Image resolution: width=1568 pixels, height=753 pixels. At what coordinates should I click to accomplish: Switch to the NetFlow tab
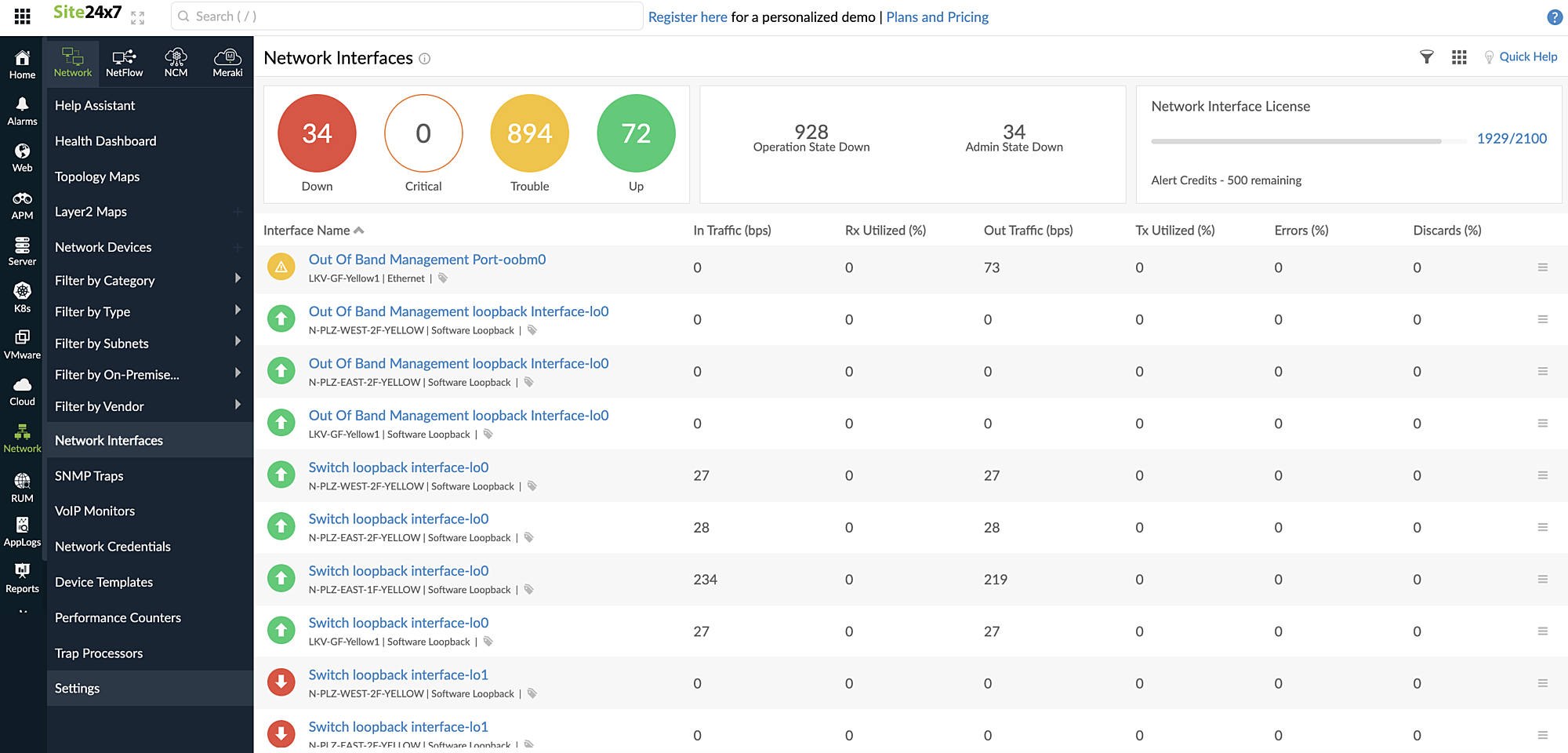(x=124, y=61)
